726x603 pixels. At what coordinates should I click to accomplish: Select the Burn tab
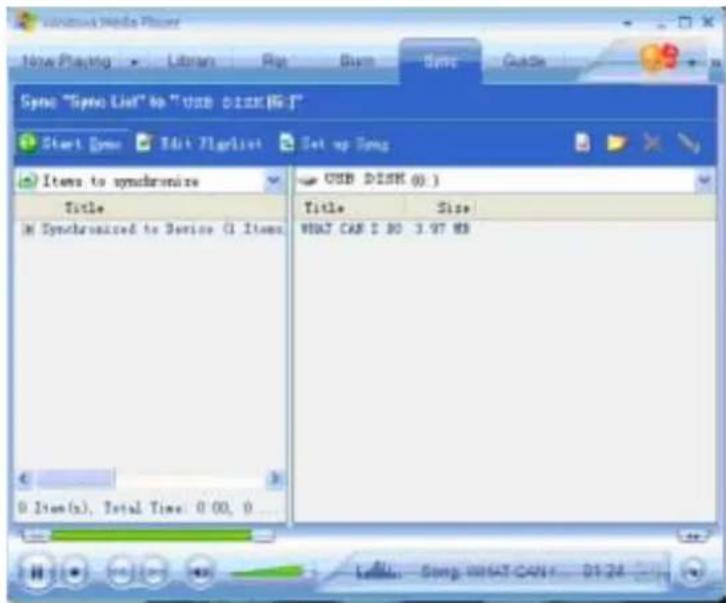[357, 61]
